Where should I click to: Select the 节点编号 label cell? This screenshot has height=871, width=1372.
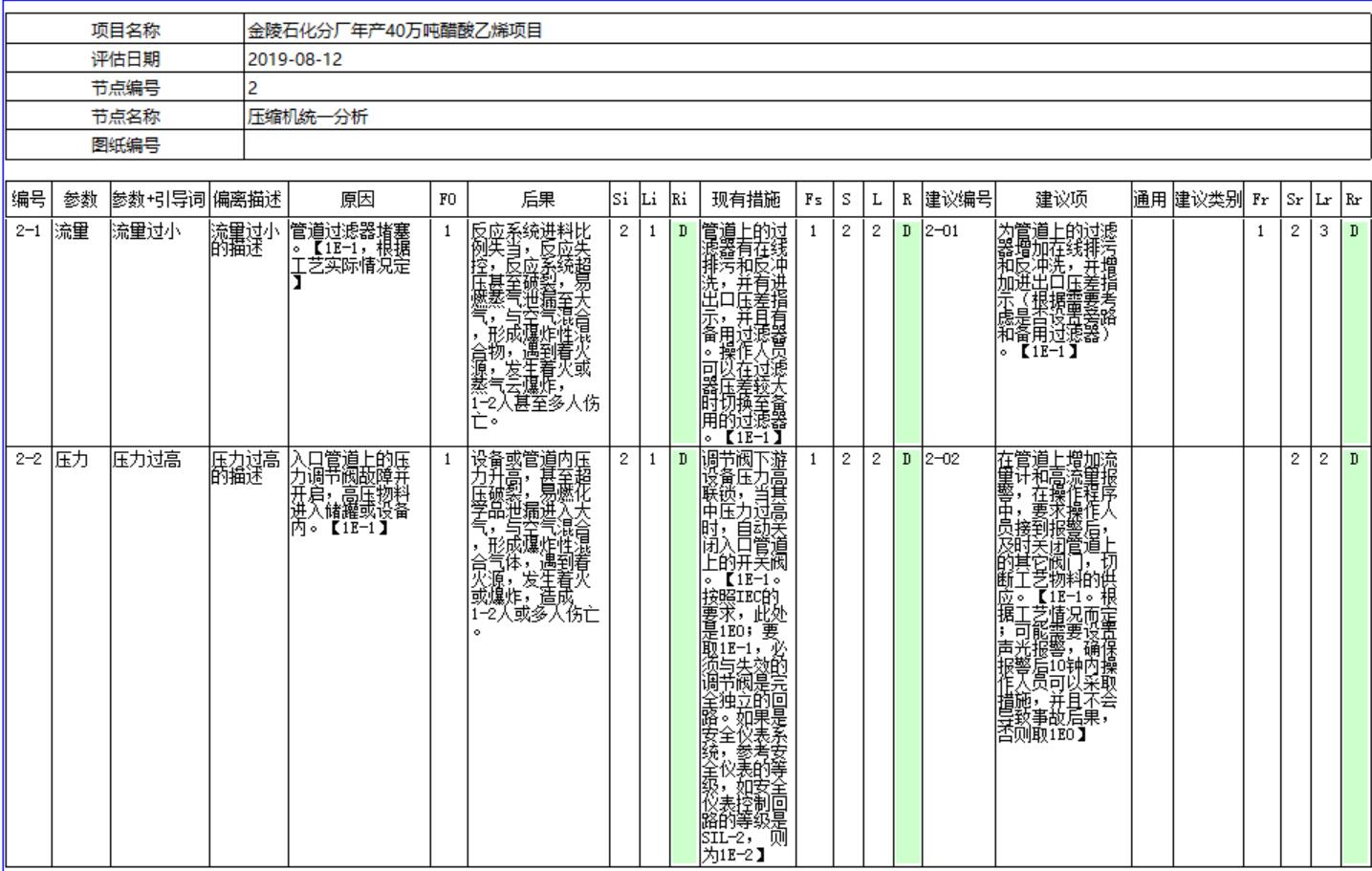[x=125, y=88]
